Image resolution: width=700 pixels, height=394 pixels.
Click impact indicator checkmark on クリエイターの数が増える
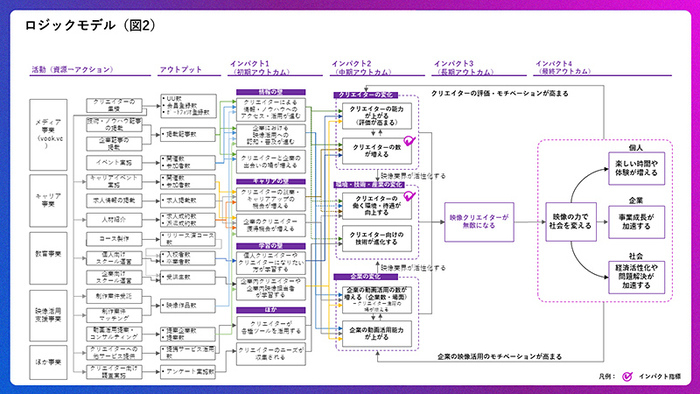(409, 141)
